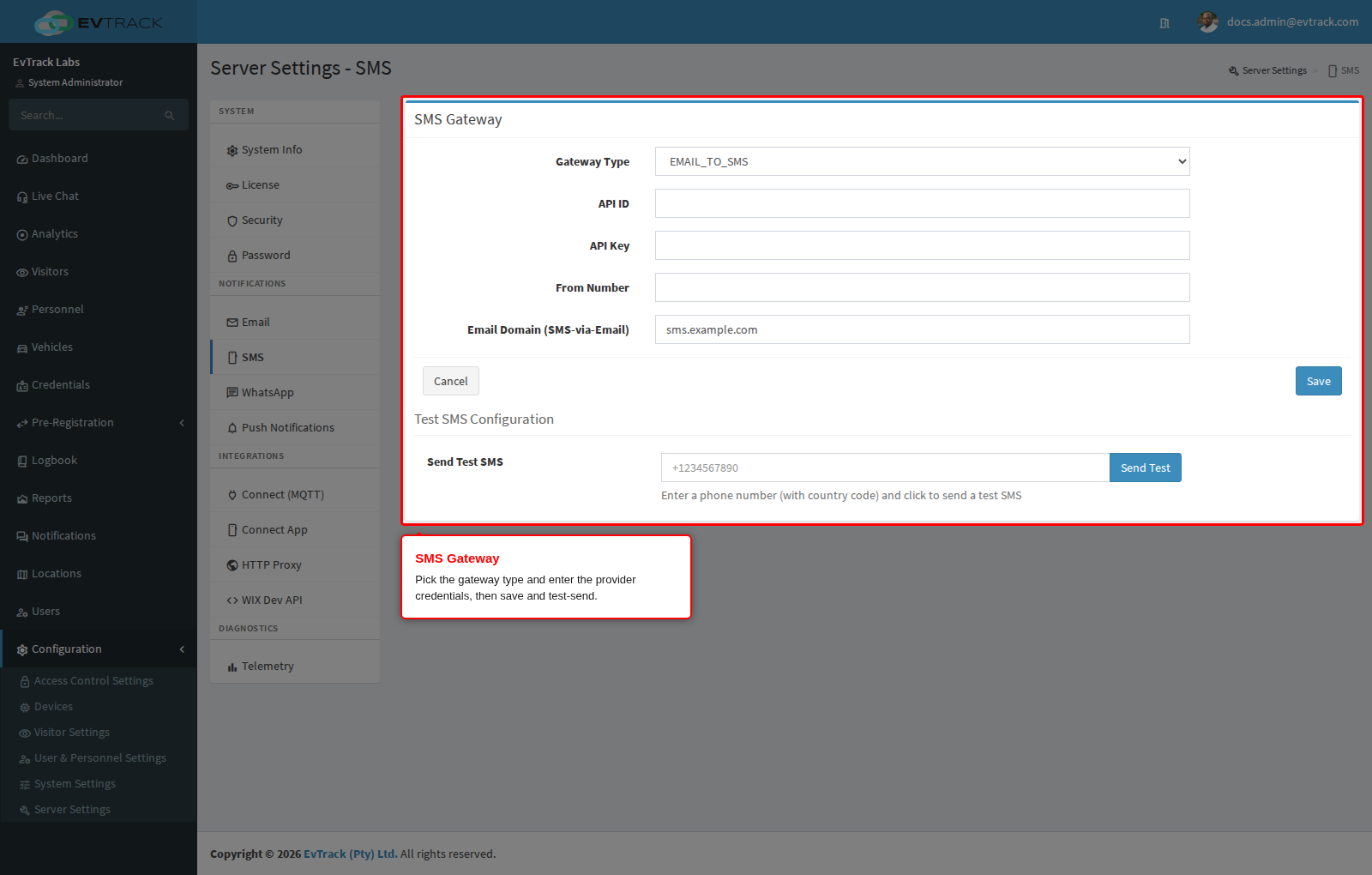Click the Credentials sidebar icon
The height and width of the screenshot is (875, 1372).
pyautogui.click(x=22, y=386)
